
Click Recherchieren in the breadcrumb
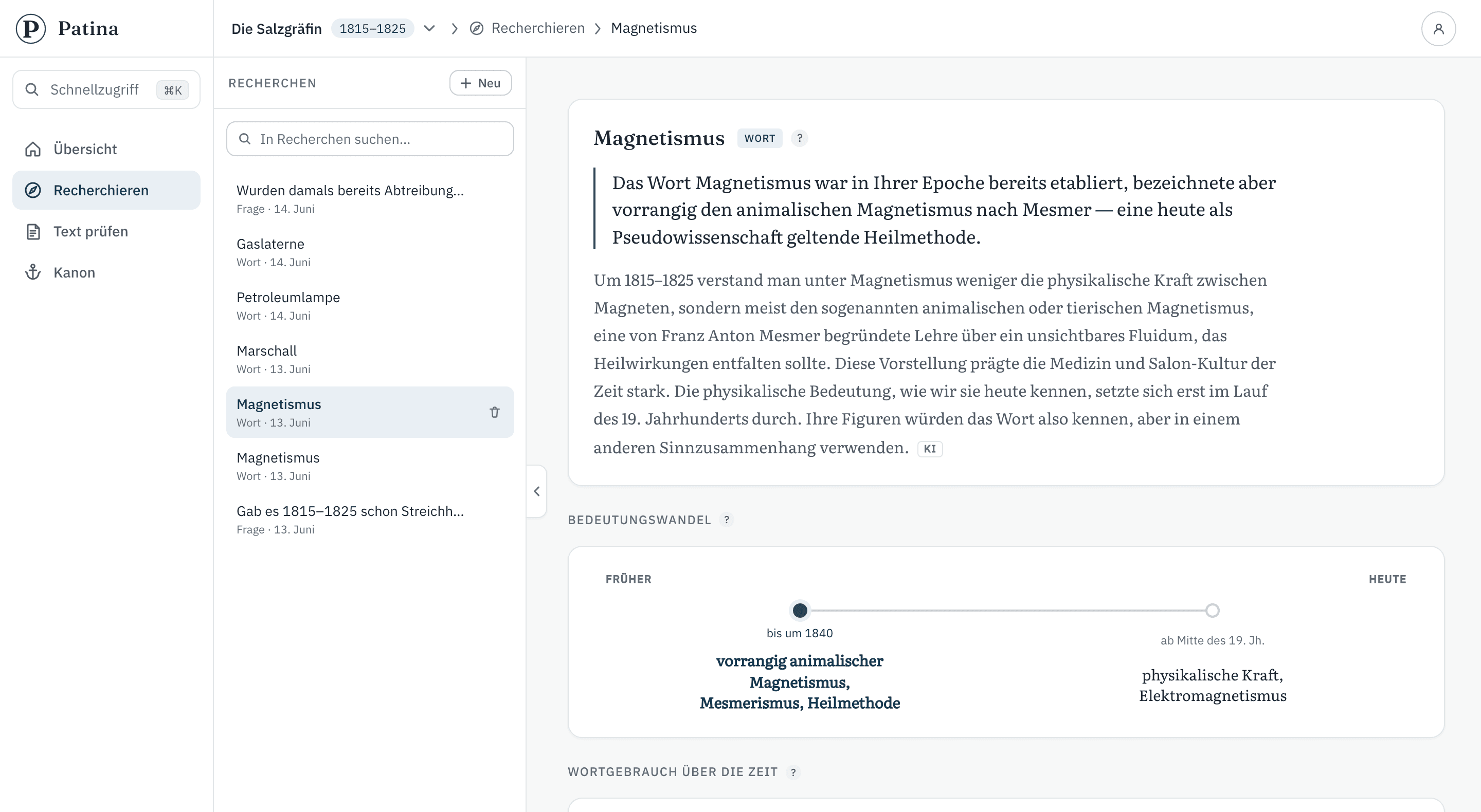click(x=537, y=28)
